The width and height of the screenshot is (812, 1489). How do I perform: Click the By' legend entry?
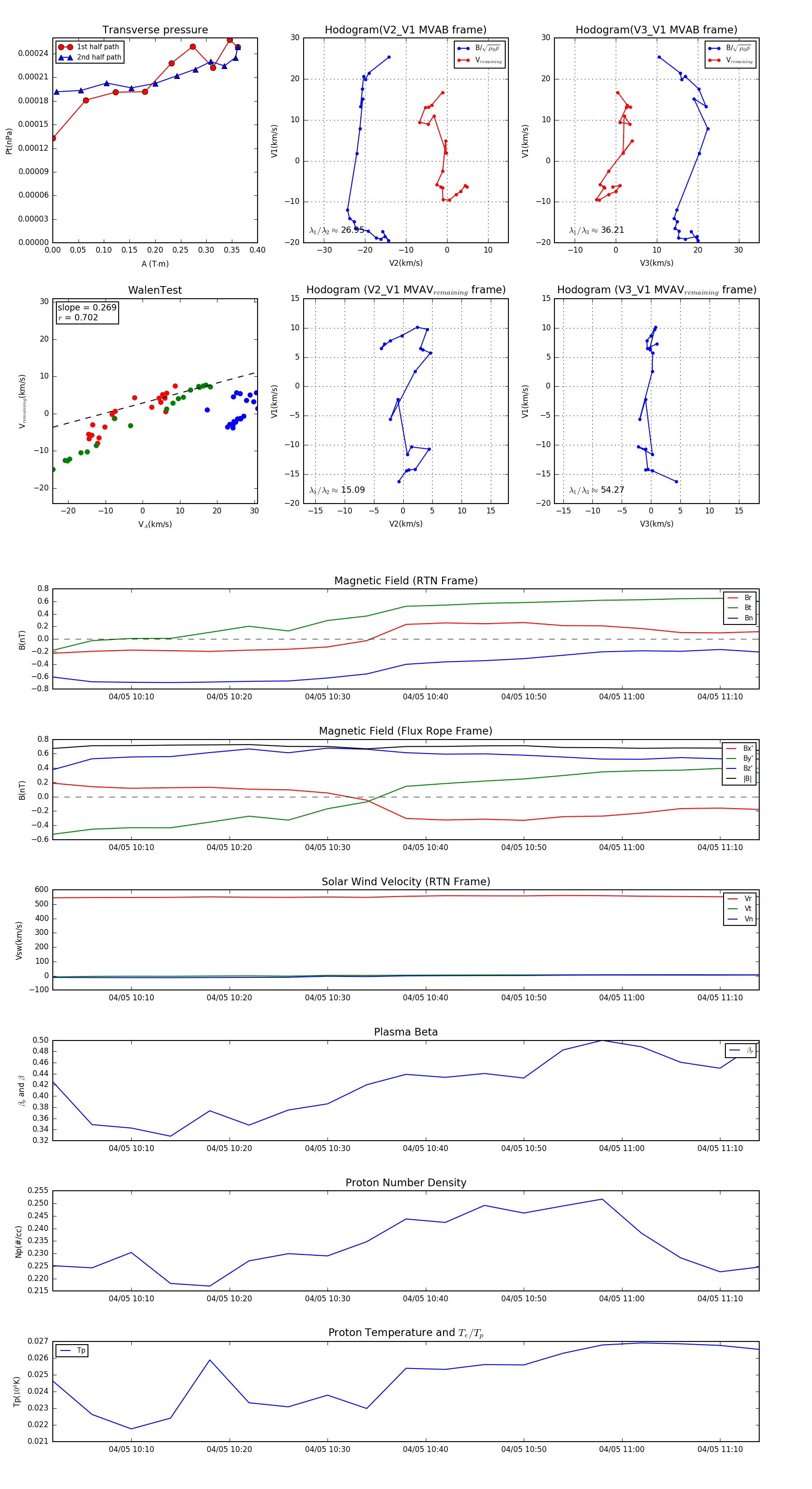pyautogui.click(x=739, y=758)
